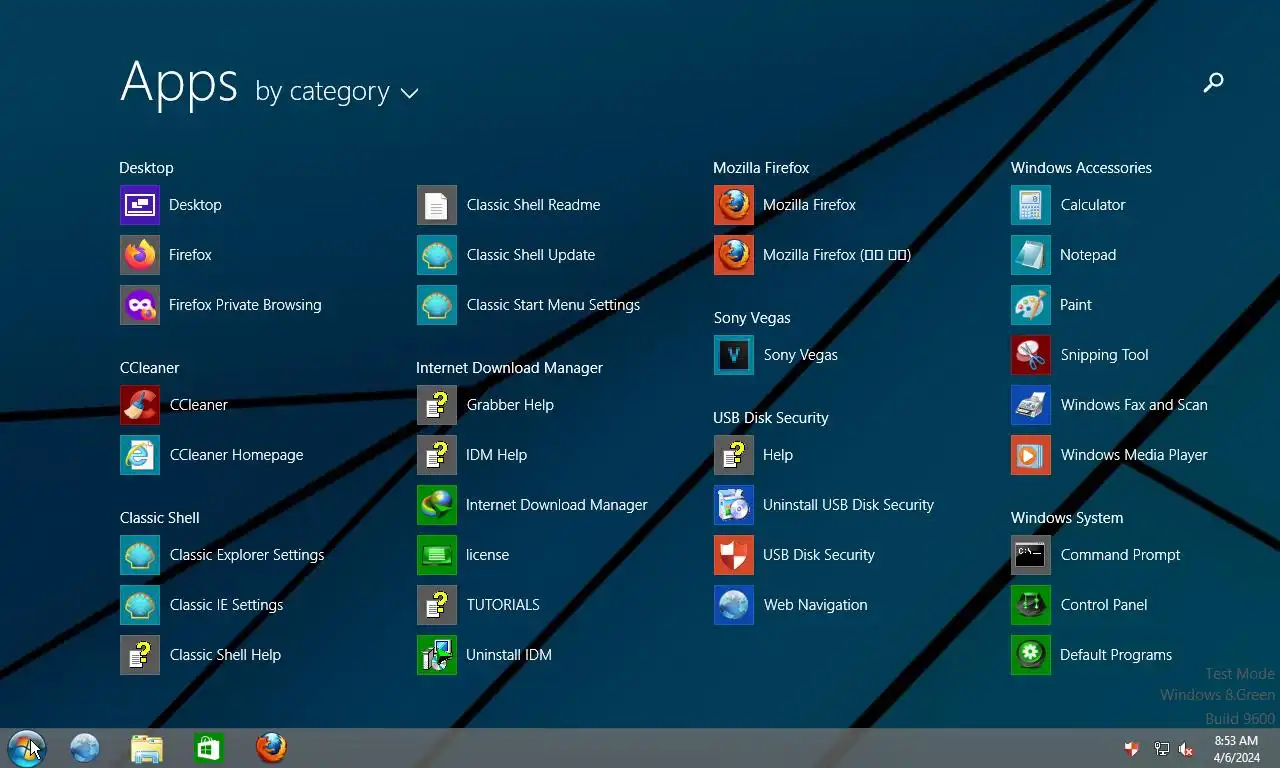Launch the Snipping Tool icon

[x=1031, y=355]
